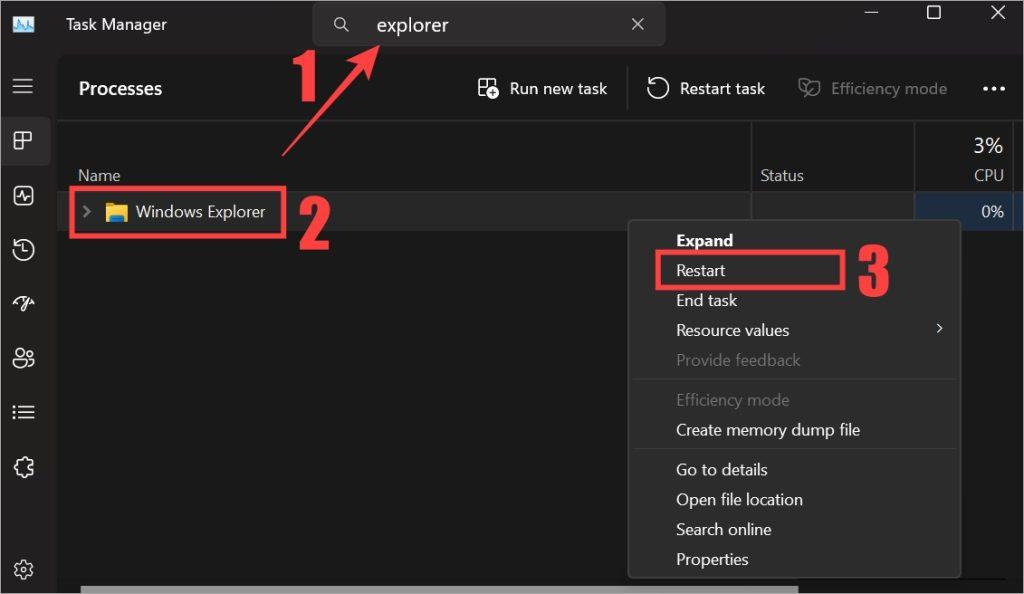The height and width of the screenshot is (594, 1024).
Task: Clear the search box with X
Action: (638, 25)
